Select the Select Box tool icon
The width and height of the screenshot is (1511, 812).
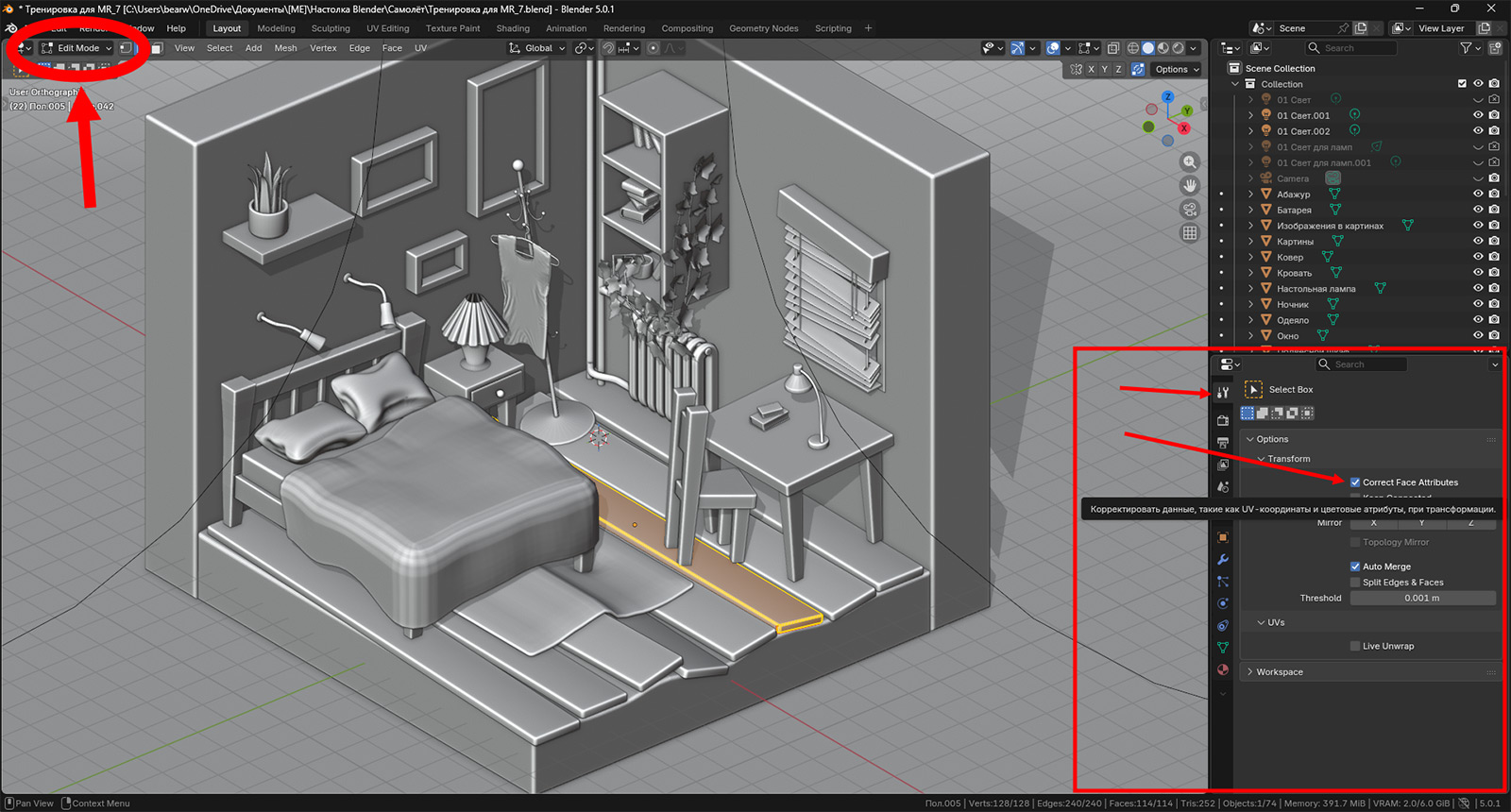(1254, 390)
